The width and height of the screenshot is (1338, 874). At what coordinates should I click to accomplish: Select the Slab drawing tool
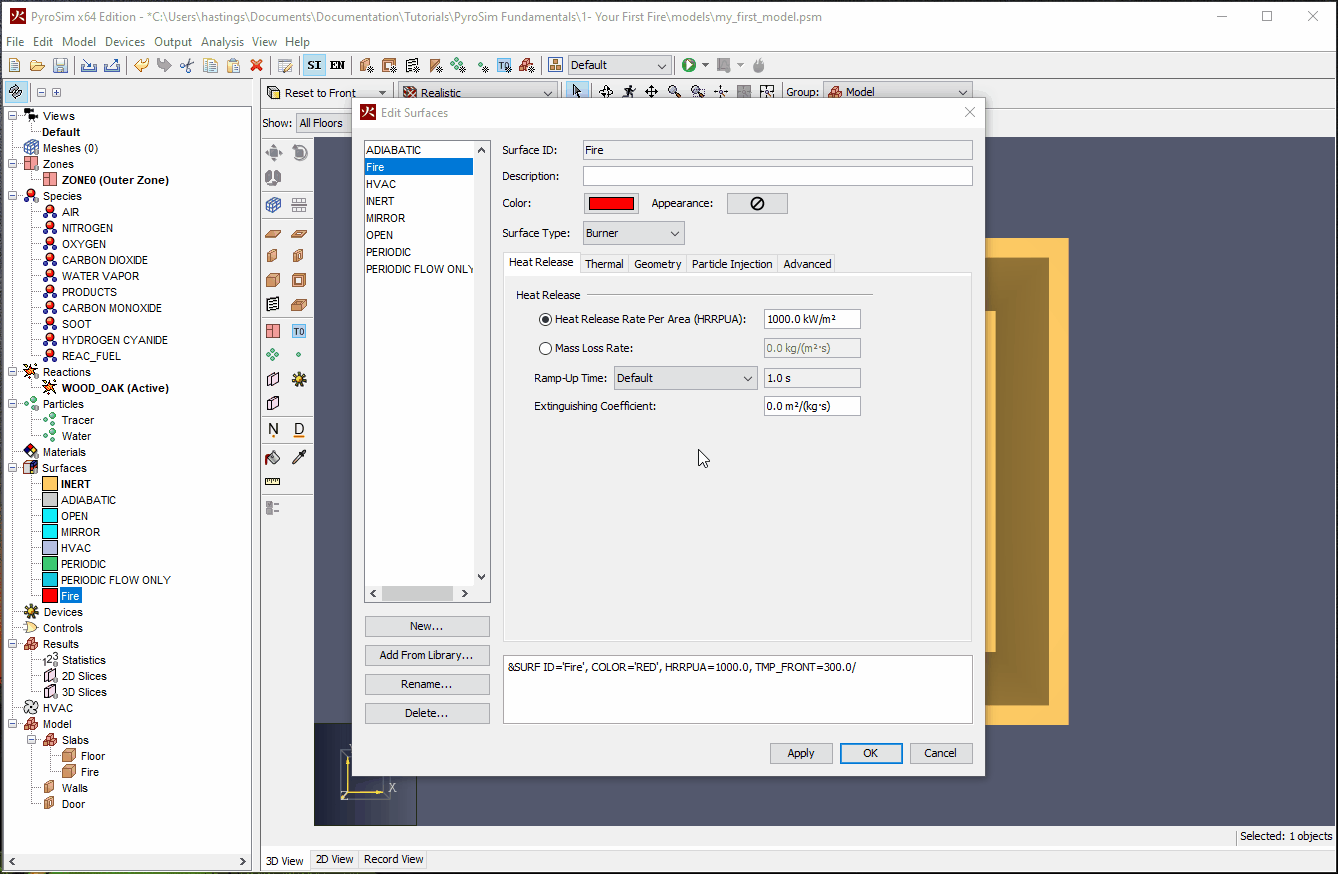273,233
